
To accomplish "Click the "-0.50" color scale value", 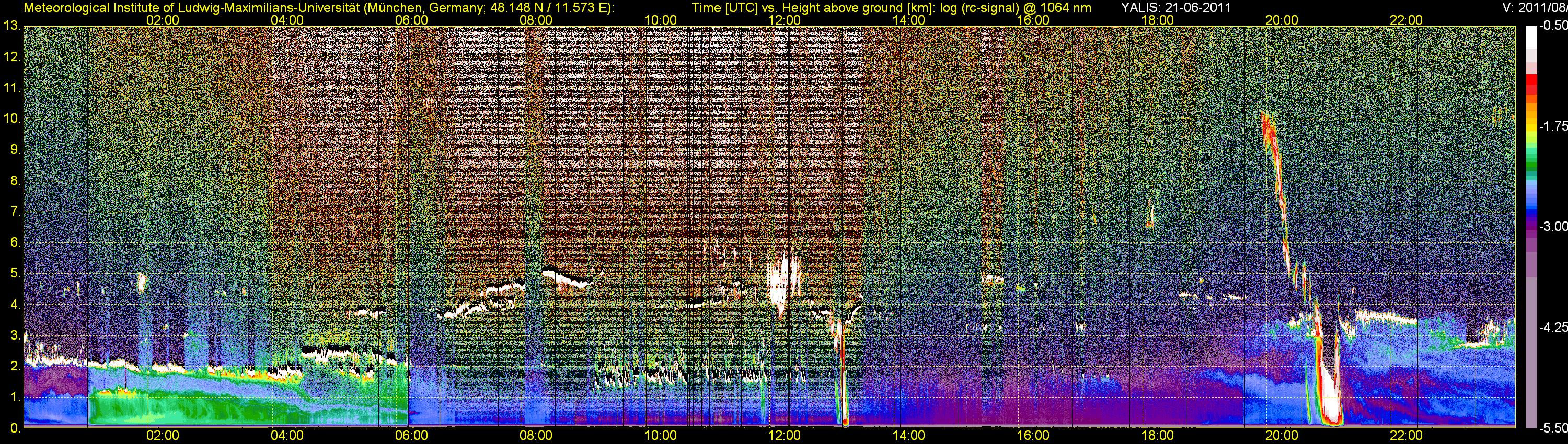I will 1553,26.
